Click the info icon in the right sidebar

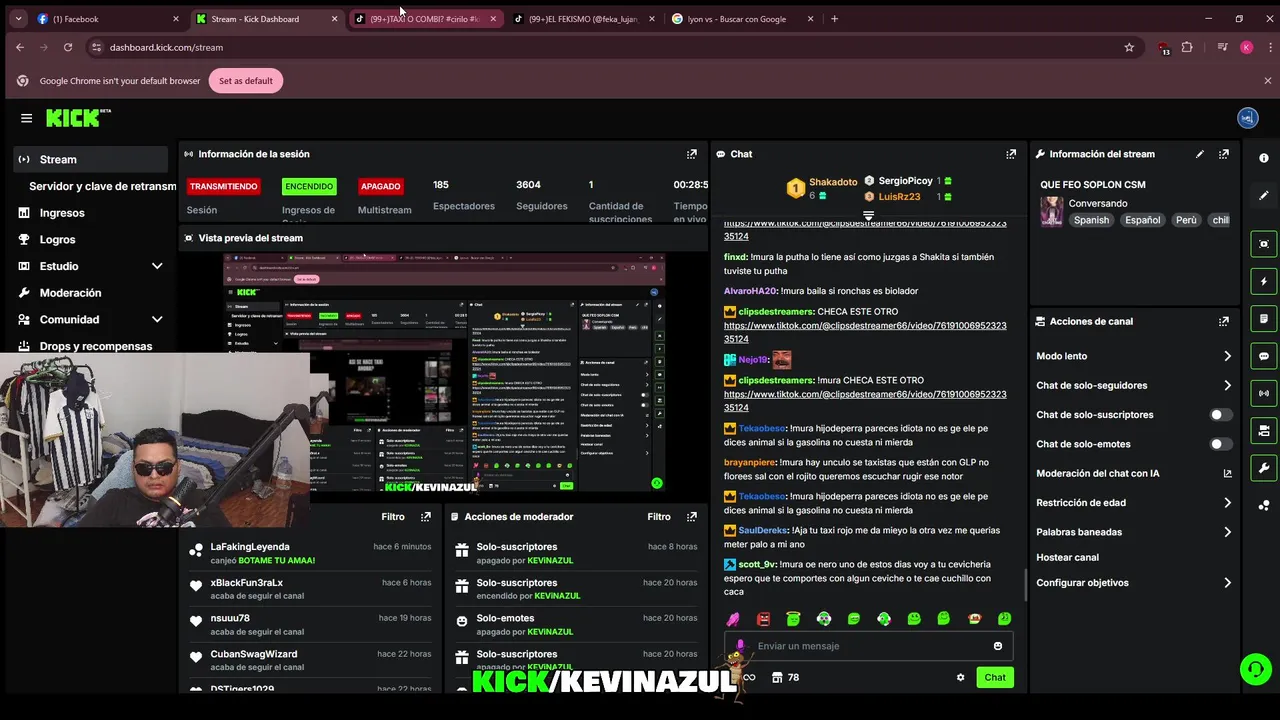[1264, 158]
